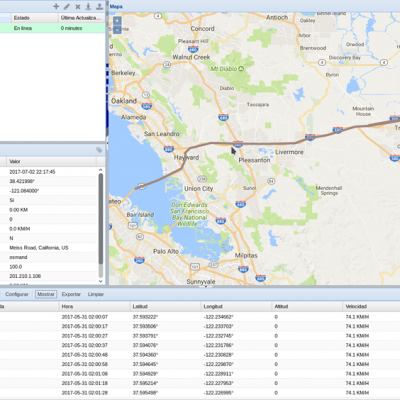Select report row with time 2017-05-31 02:00:58
Viewport: 400px width, 400px height.
coord(200,364)
